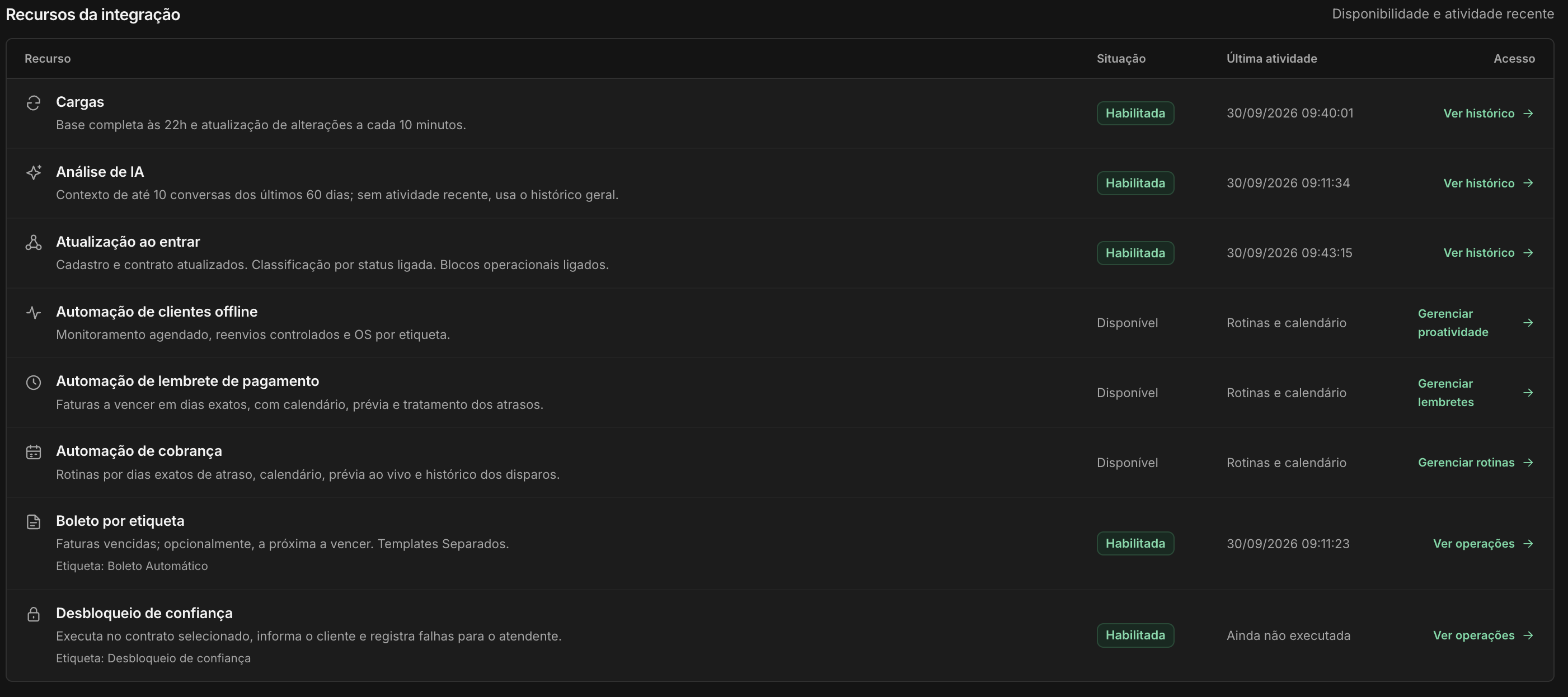Image resolution: width=1568 pixels, height=697 pixels.
Task: Click timestamp 30/09/2026 09:11:23
Action: [1288, 544]
